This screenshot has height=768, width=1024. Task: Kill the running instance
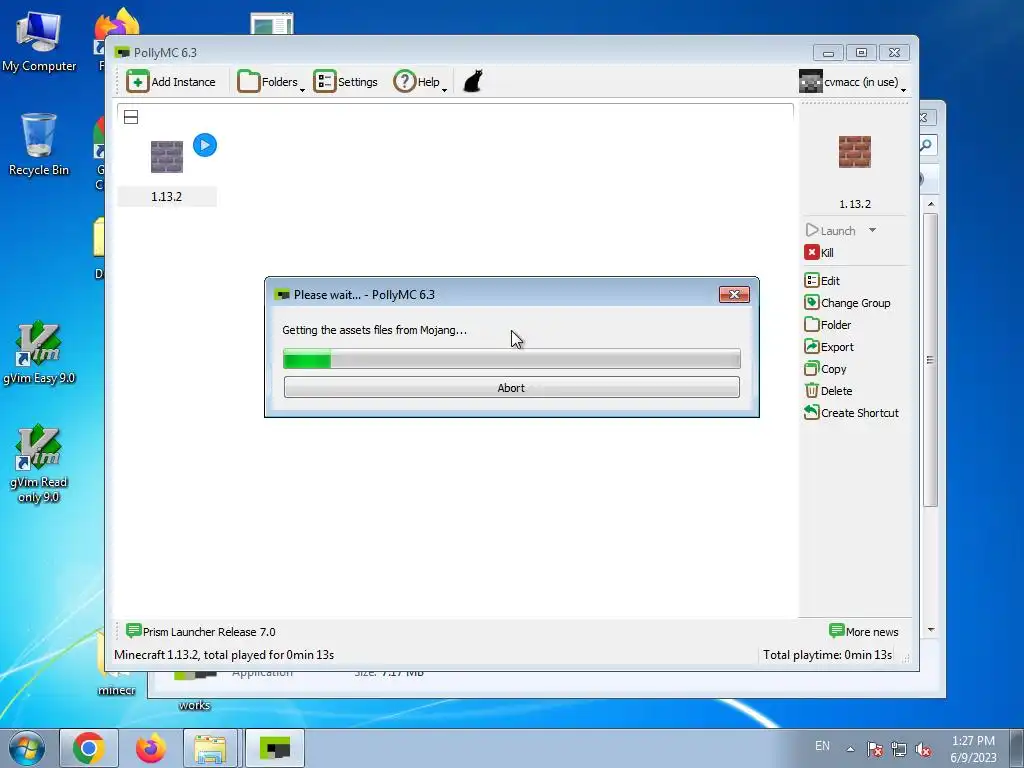[x=819, y=253]
